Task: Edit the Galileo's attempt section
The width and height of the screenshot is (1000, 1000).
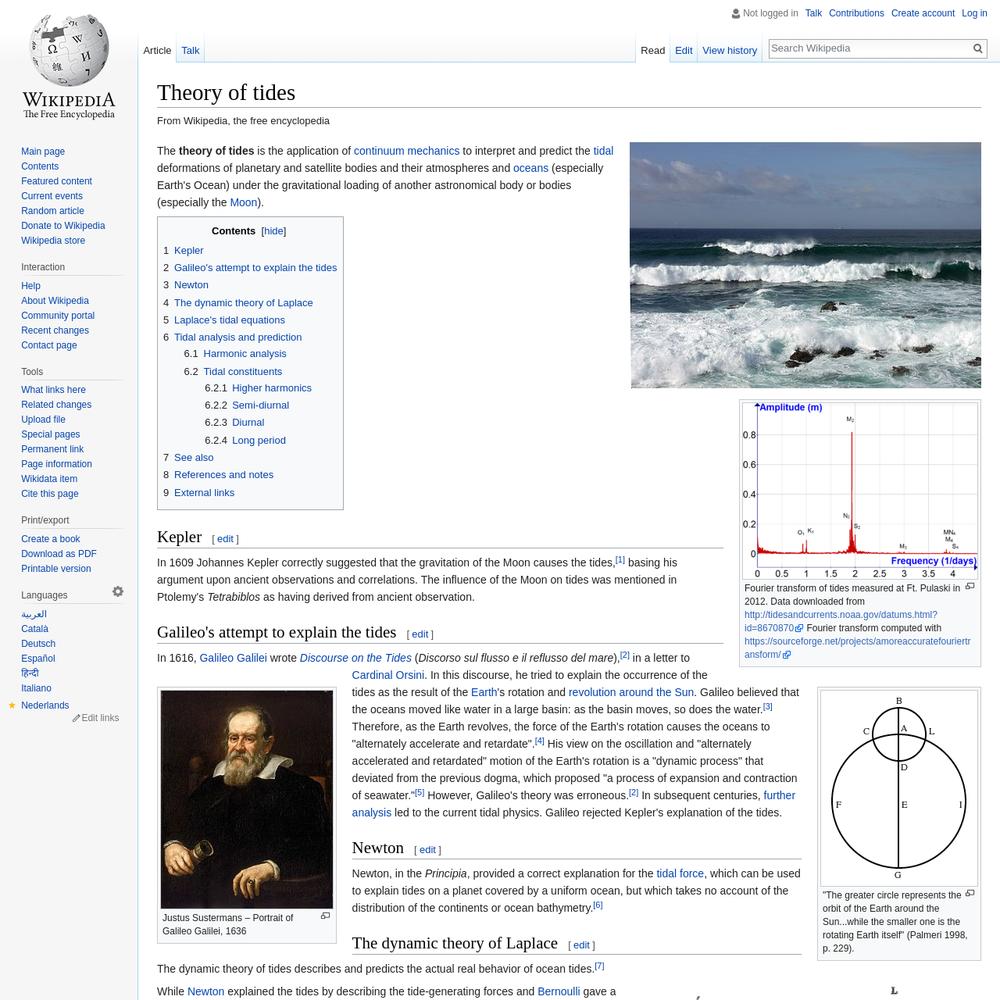Action: click(420, 635)
